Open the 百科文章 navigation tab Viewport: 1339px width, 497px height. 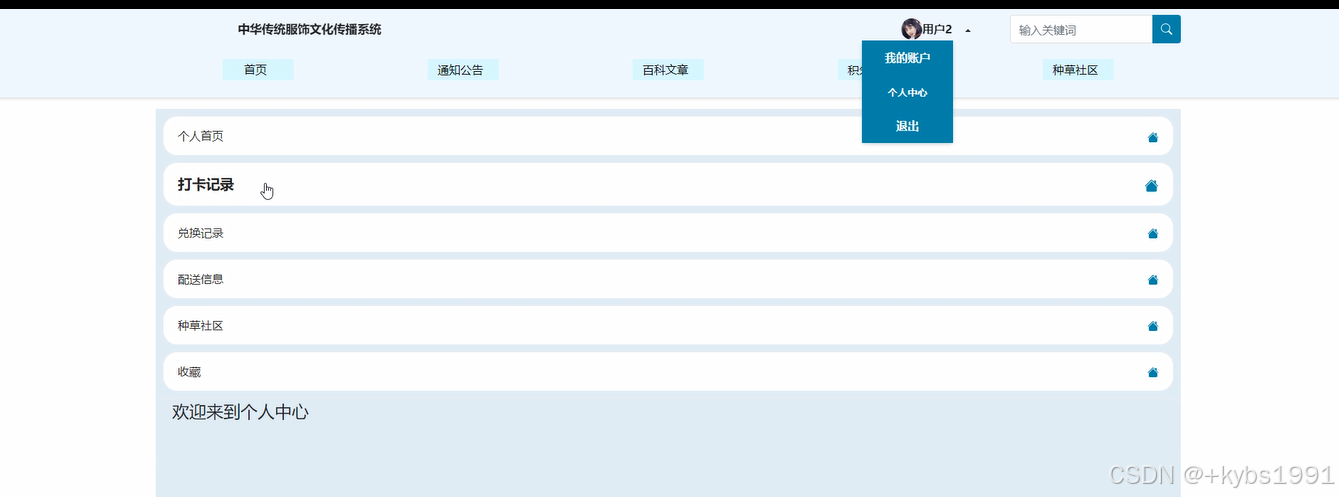[666, 70]
